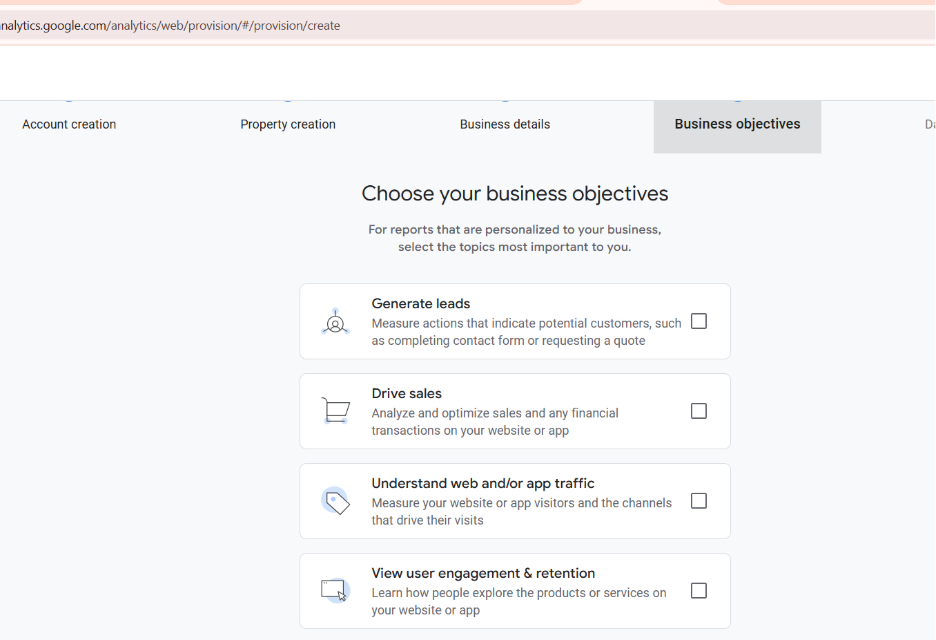Select the View user engagement & retention card
The image size is (936, 640).
tap(514, 590)
